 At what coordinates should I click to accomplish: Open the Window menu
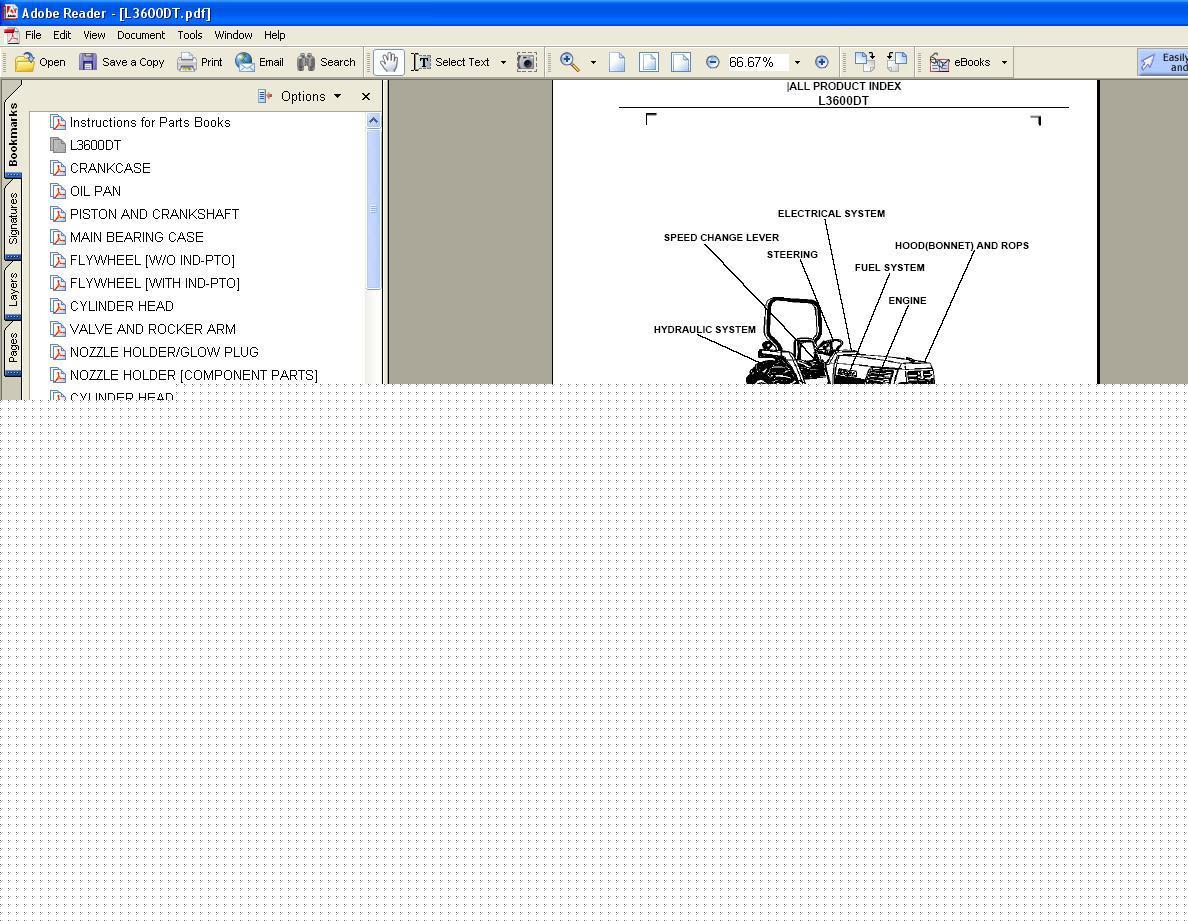pos(233,35)
